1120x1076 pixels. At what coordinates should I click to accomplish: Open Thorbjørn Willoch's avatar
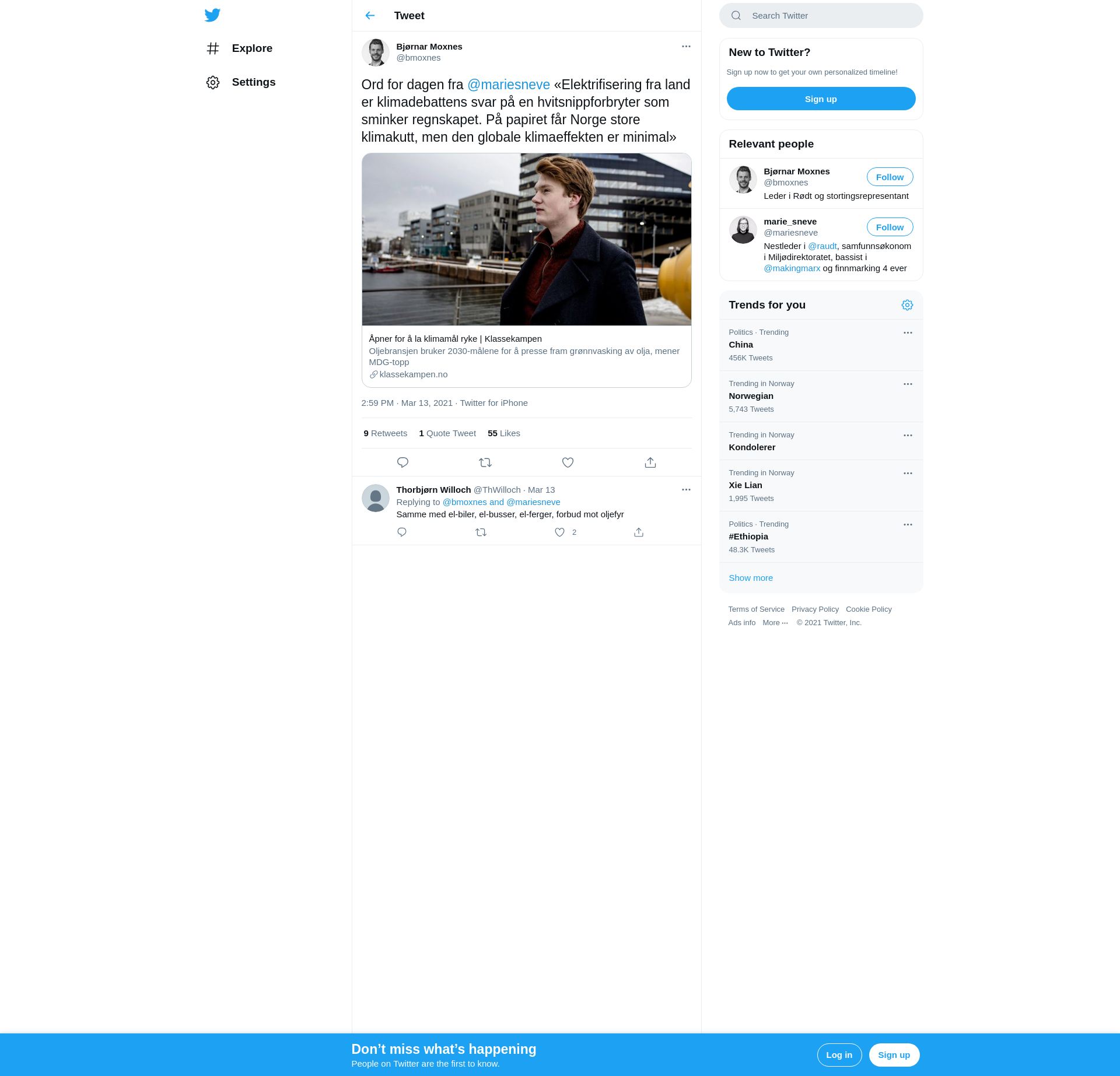click(376, 498)
